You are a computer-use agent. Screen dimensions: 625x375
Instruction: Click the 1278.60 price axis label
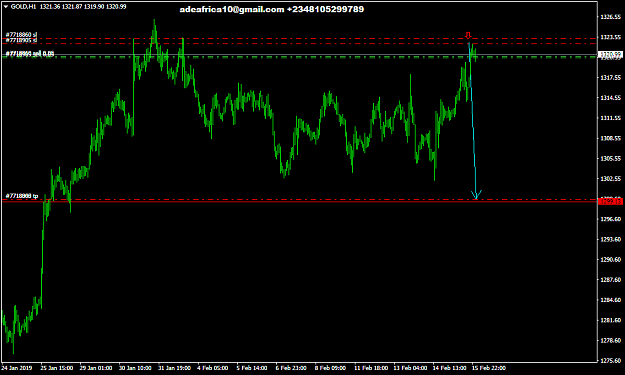[611, 340]
